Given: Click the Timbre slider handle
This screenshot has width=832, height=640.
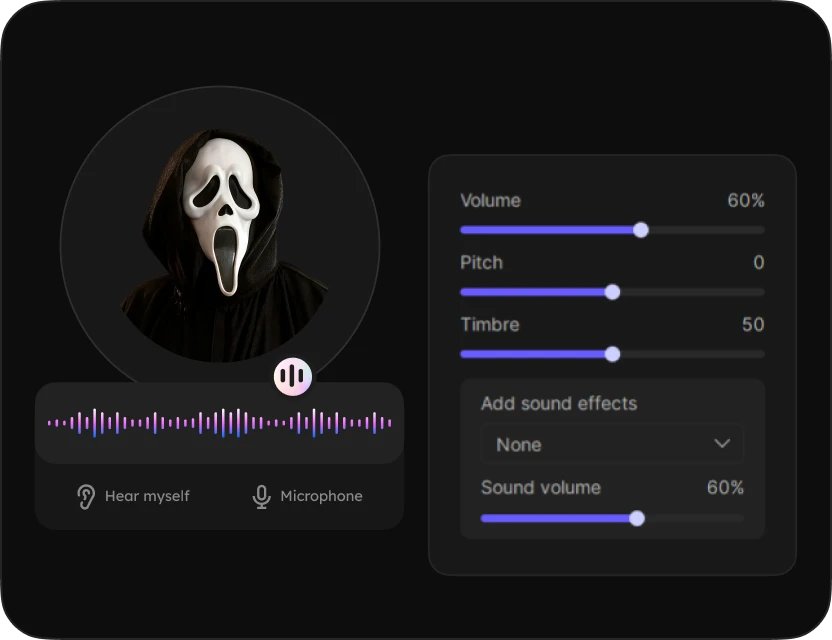Looking at the screenshot, I should pos(613,354).
